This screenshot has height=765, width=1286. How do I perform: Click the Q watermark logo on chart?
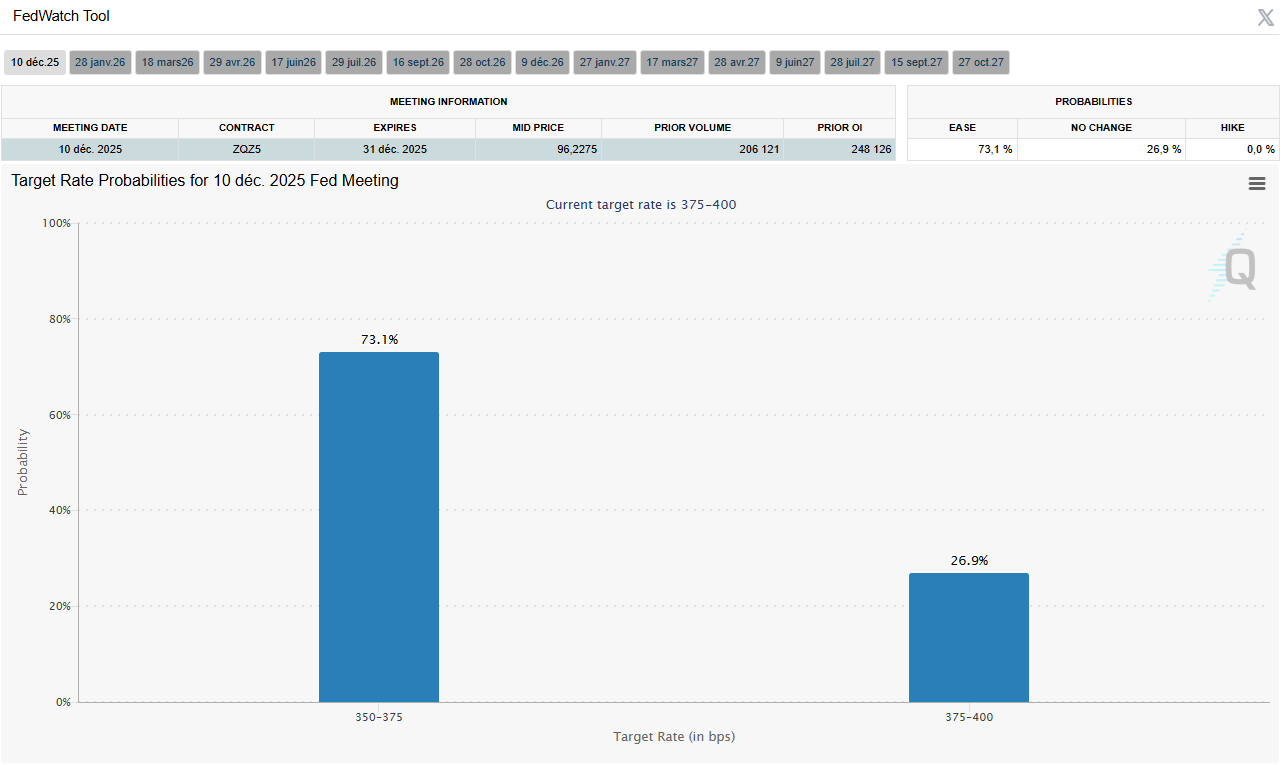(x=1238, y=268)
